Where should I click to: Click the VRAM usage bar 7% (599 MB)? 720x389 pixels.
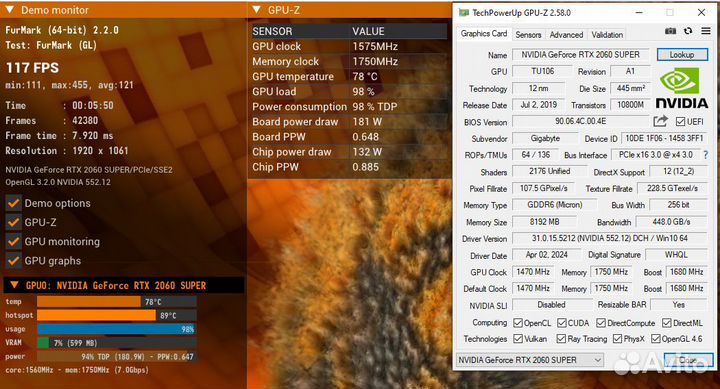coord(117,343)
